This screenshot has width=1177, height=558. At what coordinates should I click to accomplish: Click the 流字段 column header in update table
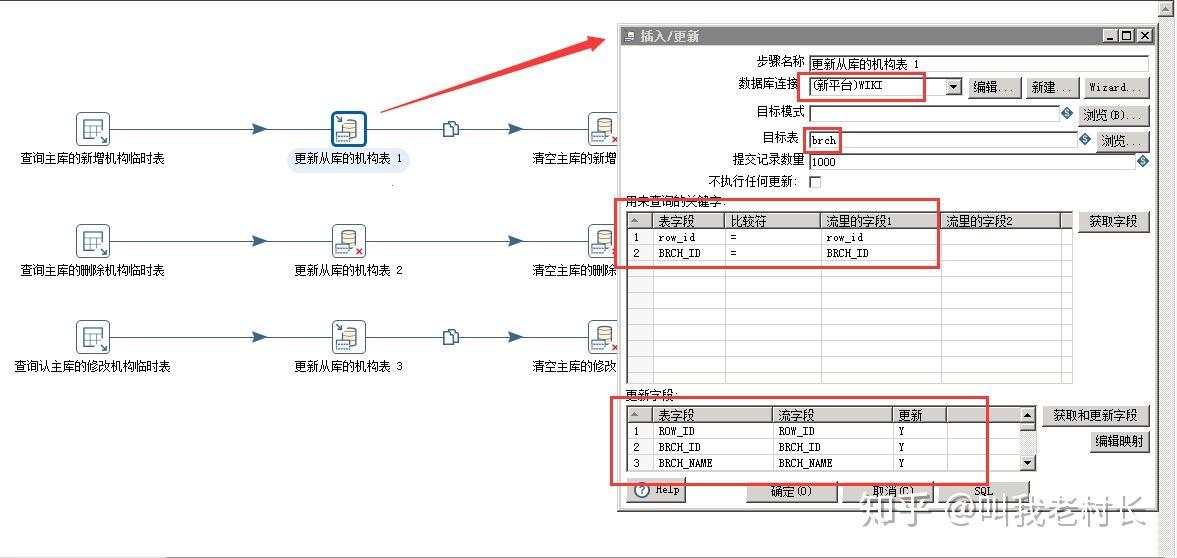pyautogui.click(x=832, y=415)
